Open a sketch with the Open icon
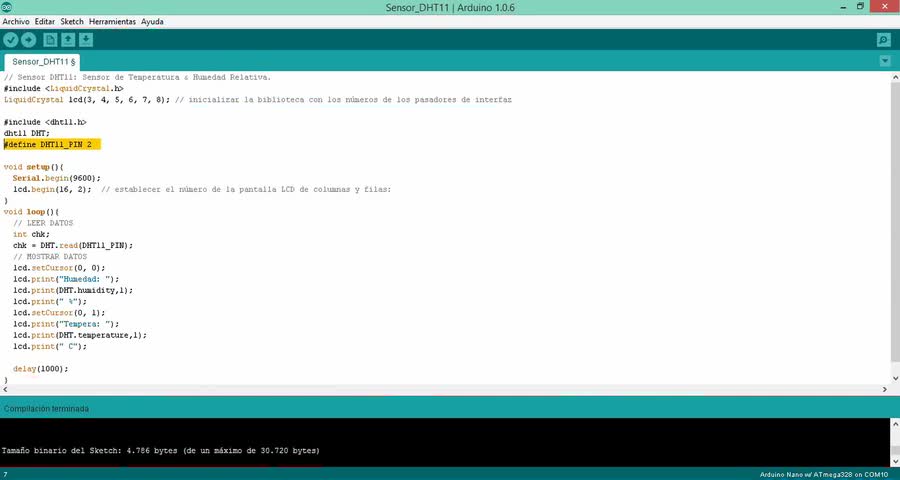This screenshot has width=900, height=480. pyautogui.click(x=68, y=40)
